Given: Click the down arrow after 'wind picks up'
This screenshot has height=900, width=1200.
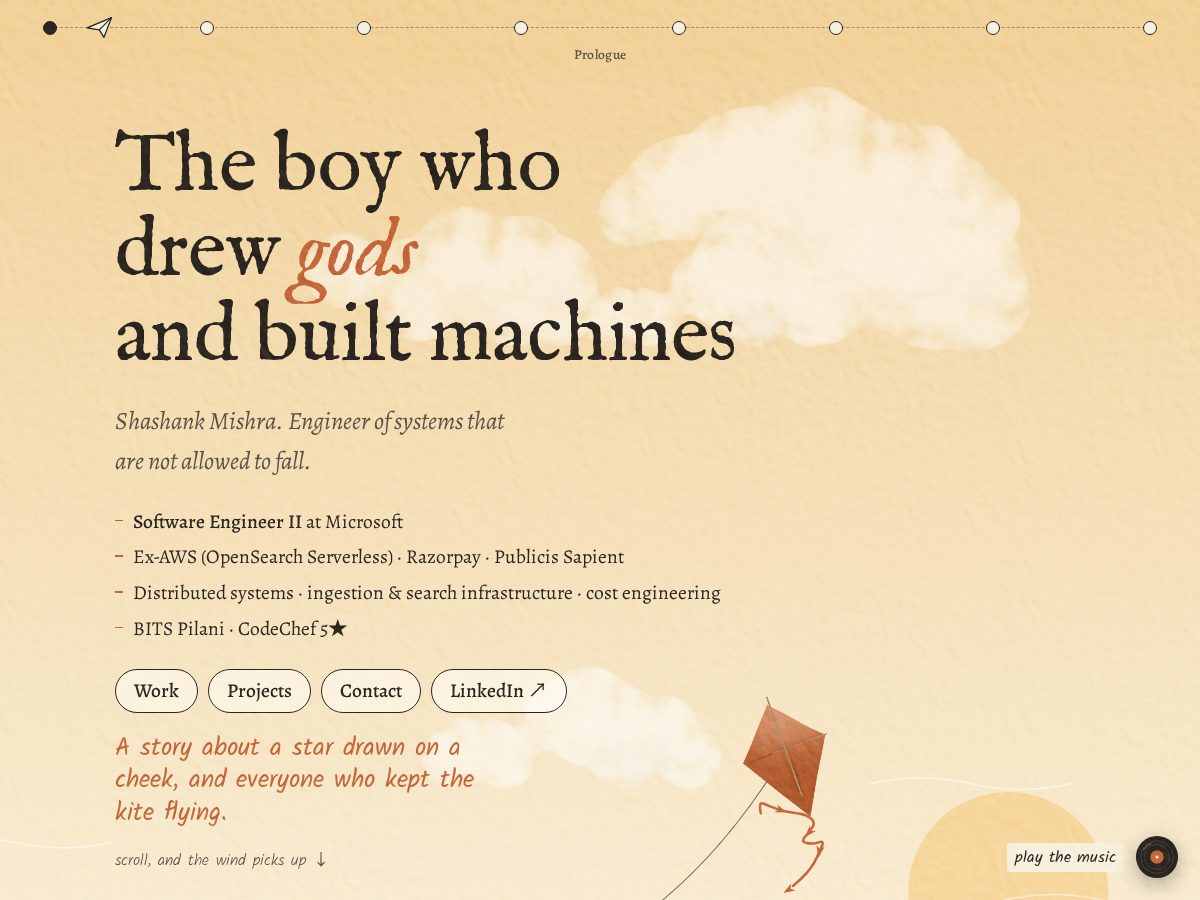Looking at the screenshot, I should (x=321, y=860).
